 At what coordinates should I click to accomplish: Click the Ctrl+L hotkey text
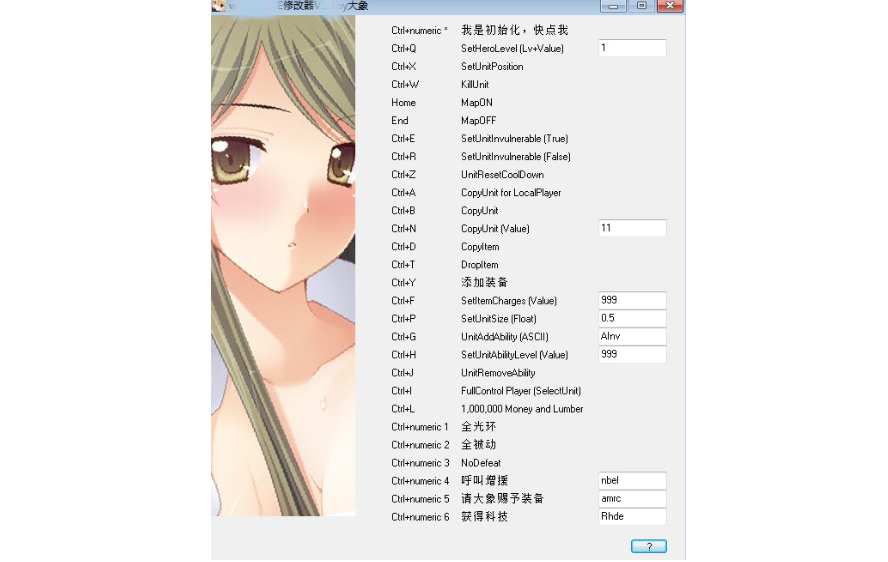click(402, 409)
